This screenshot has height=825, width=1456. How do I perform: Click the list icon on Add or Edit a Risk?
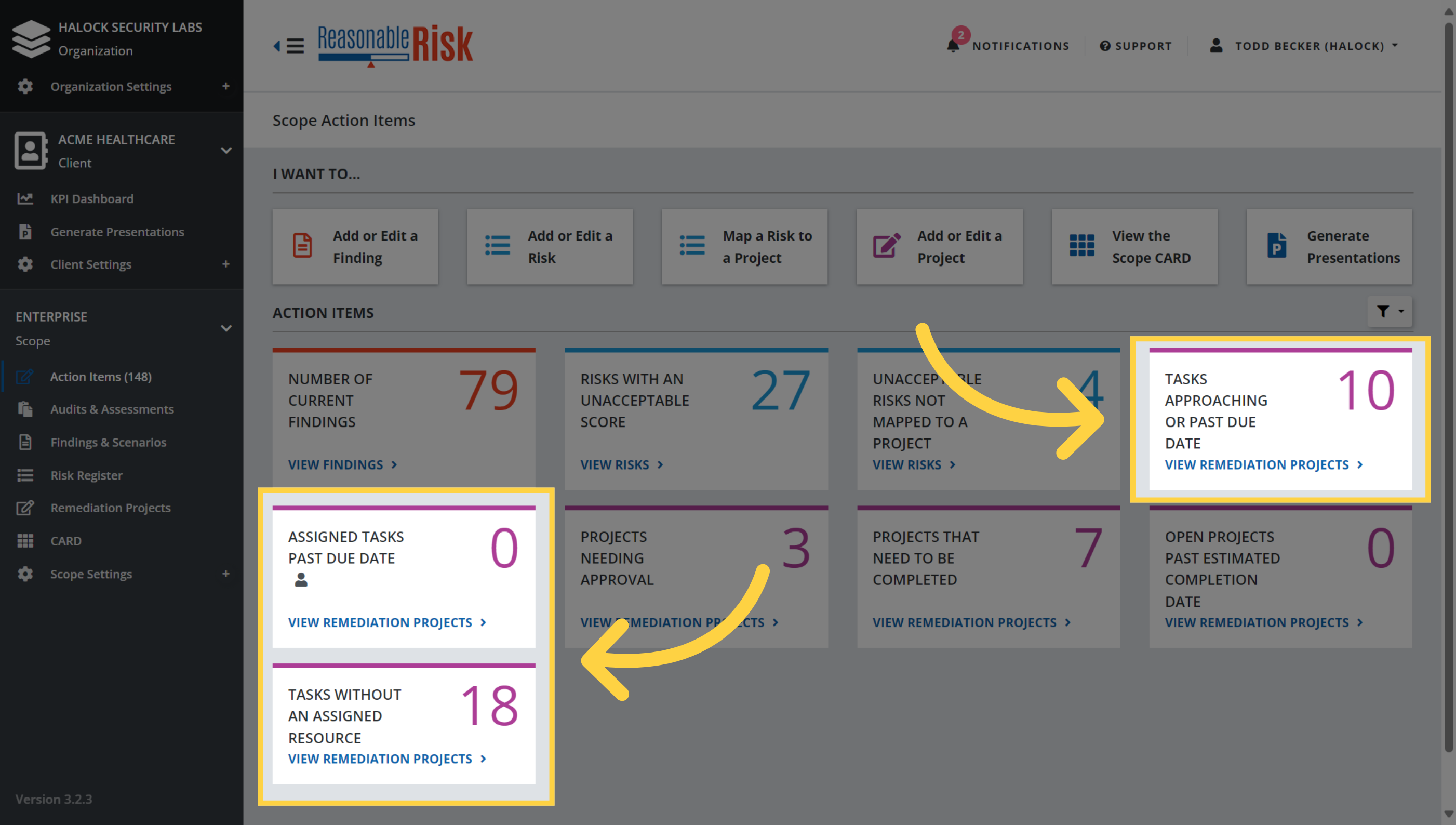pyautogui.click(x=498, y=246)
